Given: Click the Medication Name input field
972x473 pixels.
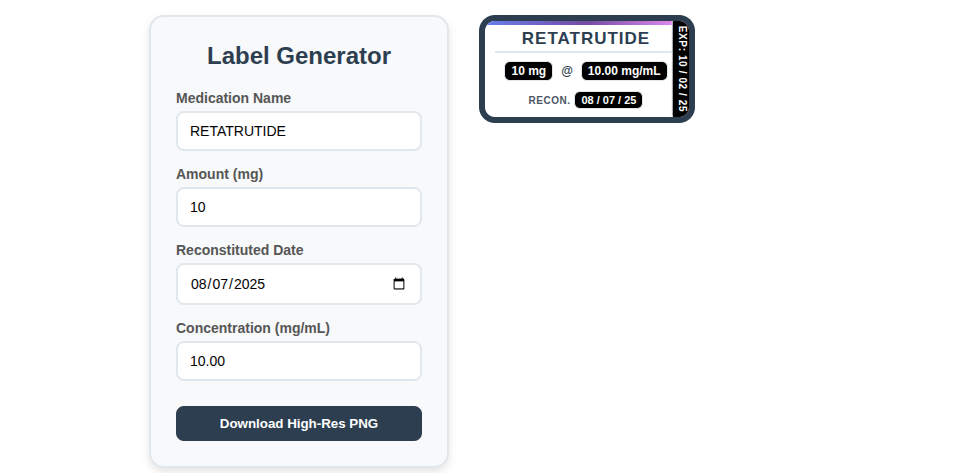Looking at the screenshot, I should (299, 131).
